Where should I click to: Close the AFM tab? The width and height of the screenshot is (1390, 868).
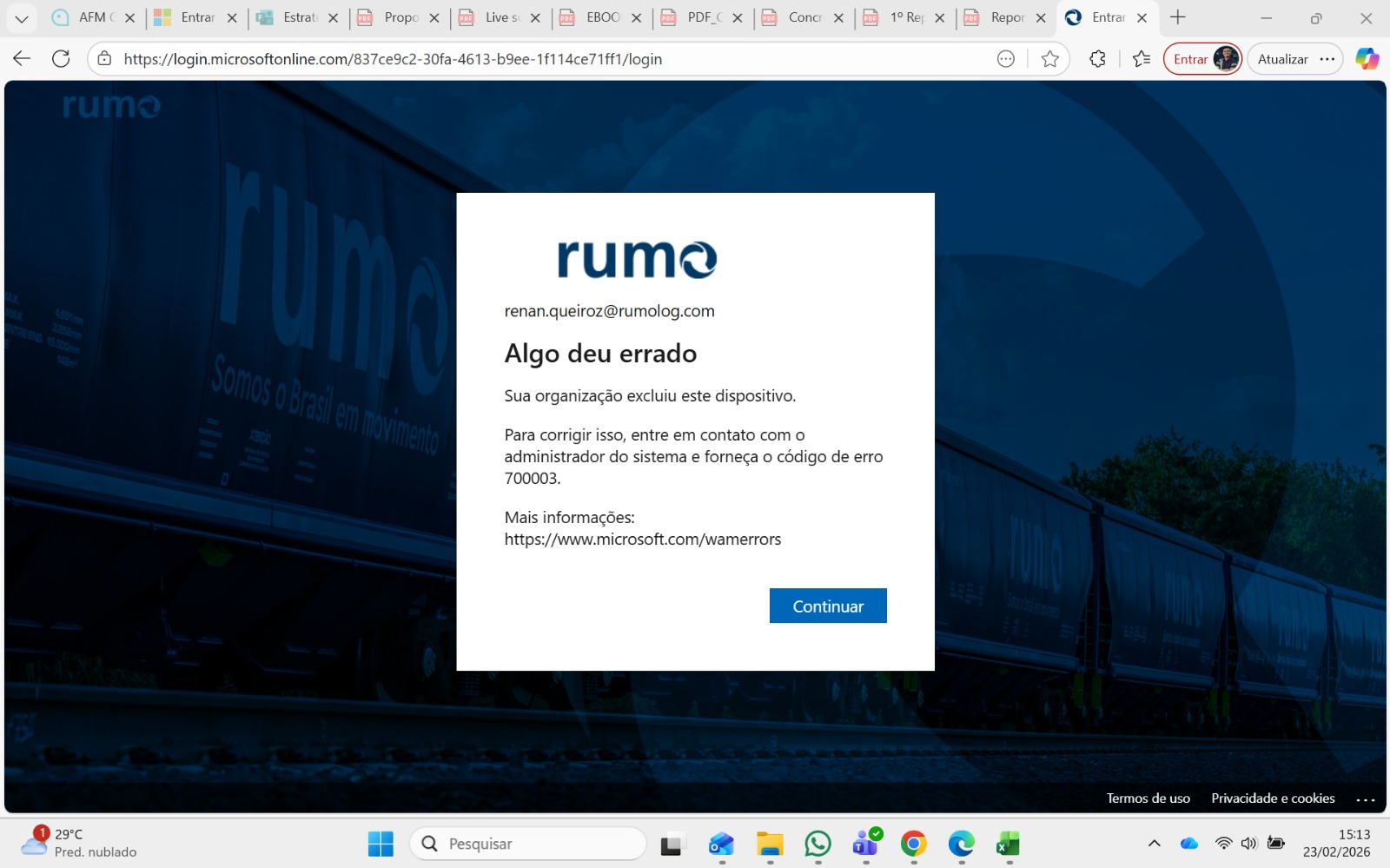pos(130,17)
